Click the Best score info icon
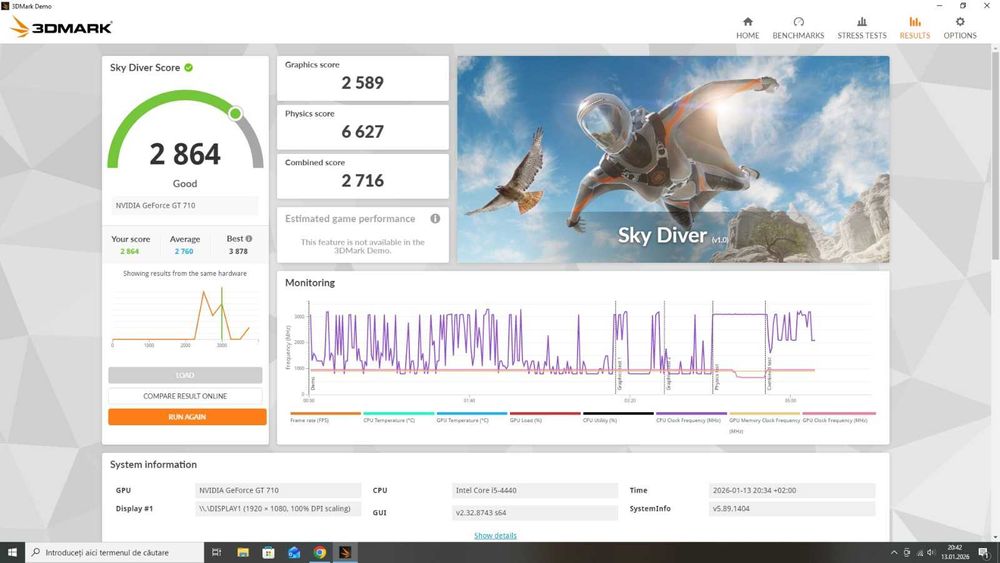Screen dimensions: 1000x563 [x=249, y=238]
